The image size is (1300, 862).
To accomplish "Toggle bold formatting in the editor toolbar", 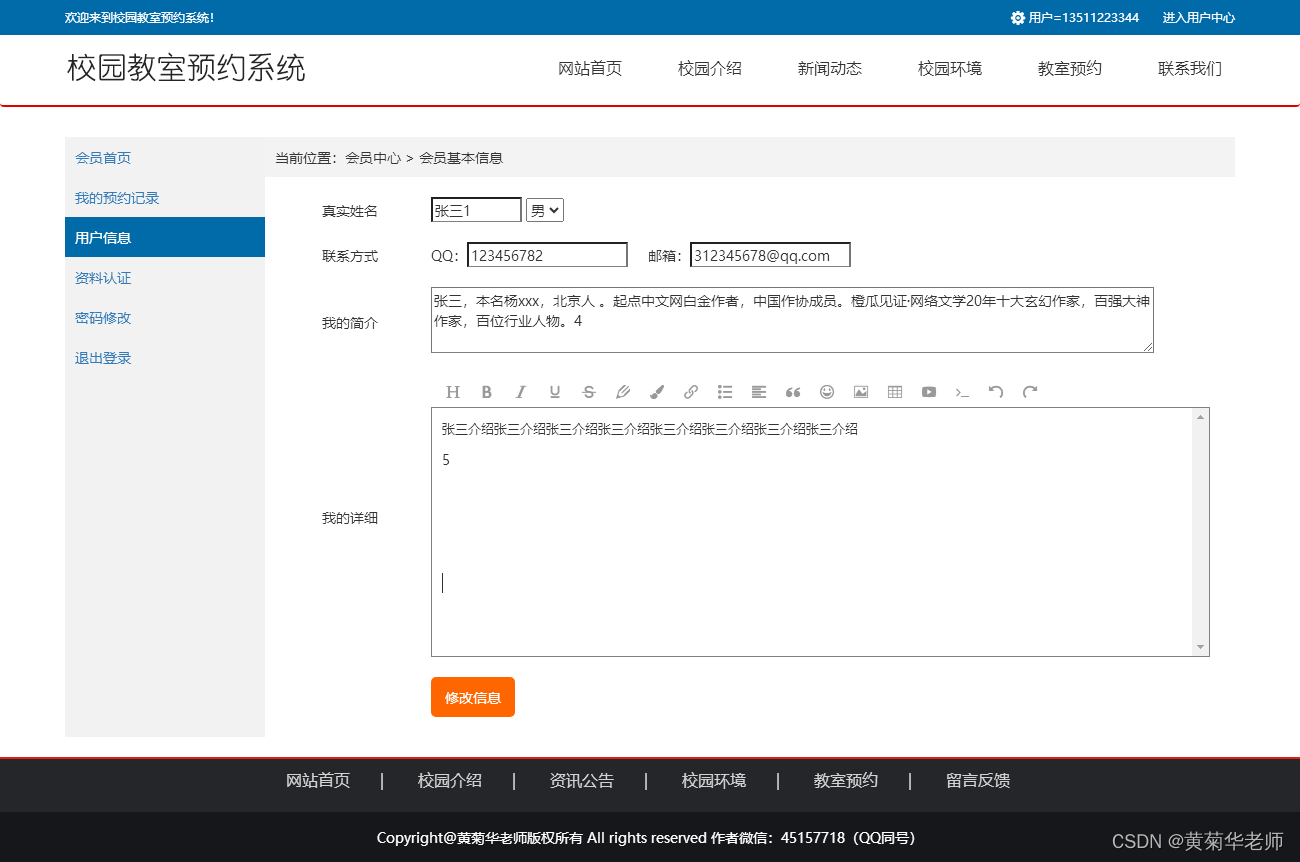I will (487, 391).
